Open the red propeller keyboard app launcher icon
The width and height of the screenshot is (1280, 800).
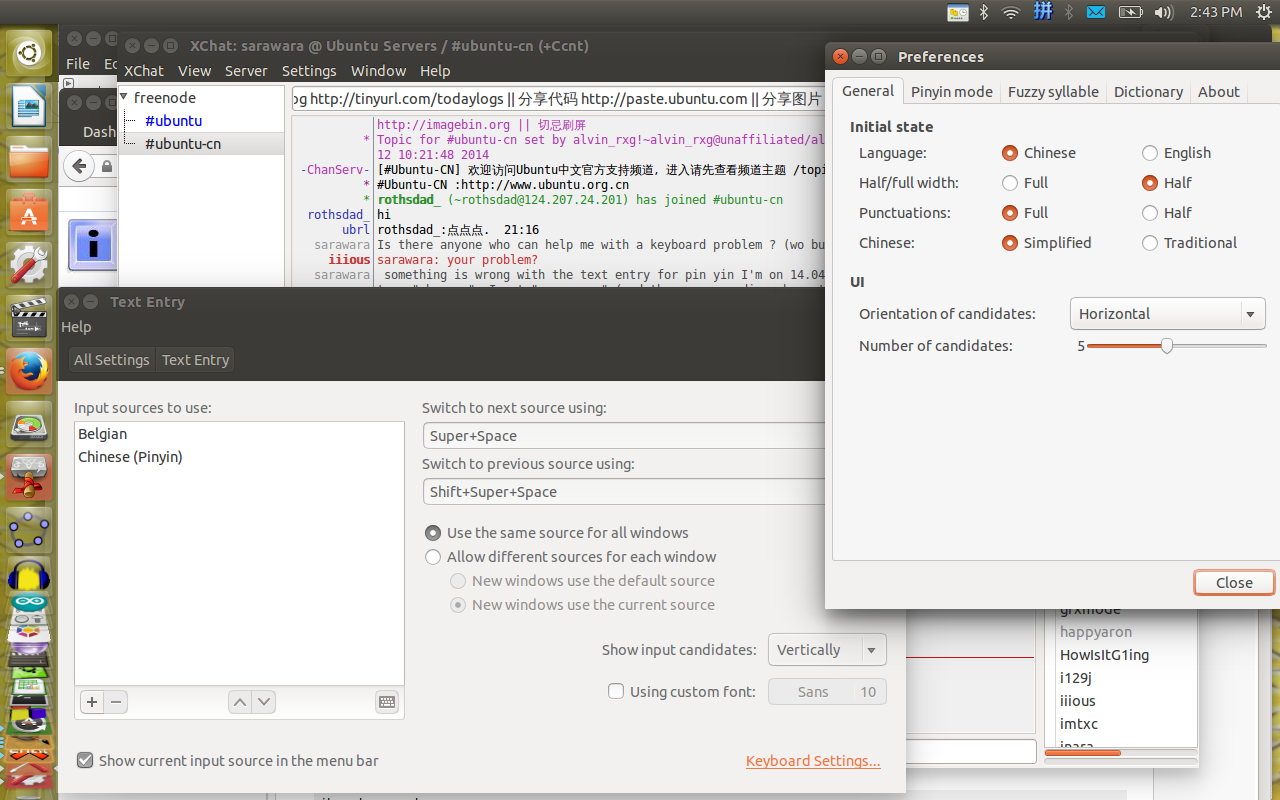point(29,477)
